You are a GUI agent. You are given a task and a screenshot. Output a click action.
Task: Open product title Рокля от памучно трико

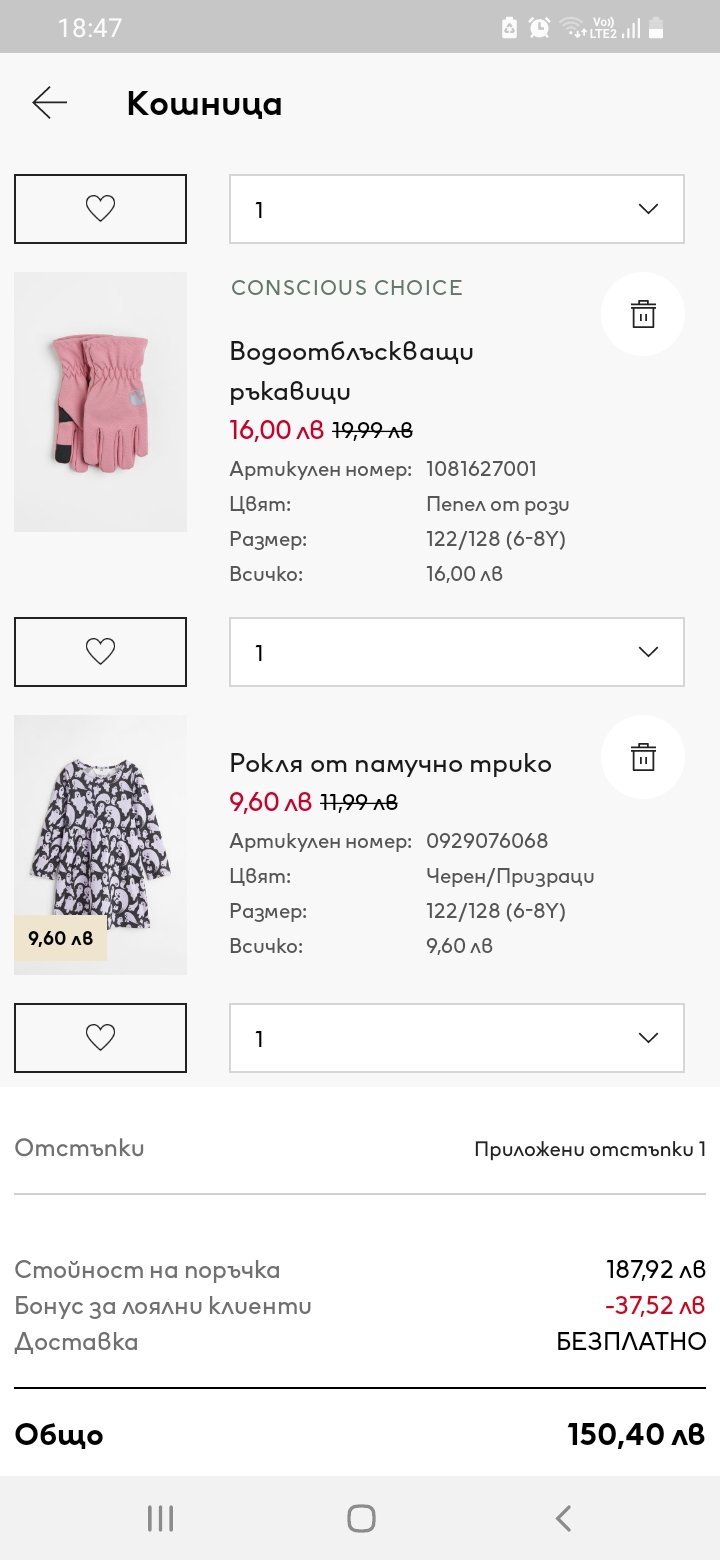390,764
